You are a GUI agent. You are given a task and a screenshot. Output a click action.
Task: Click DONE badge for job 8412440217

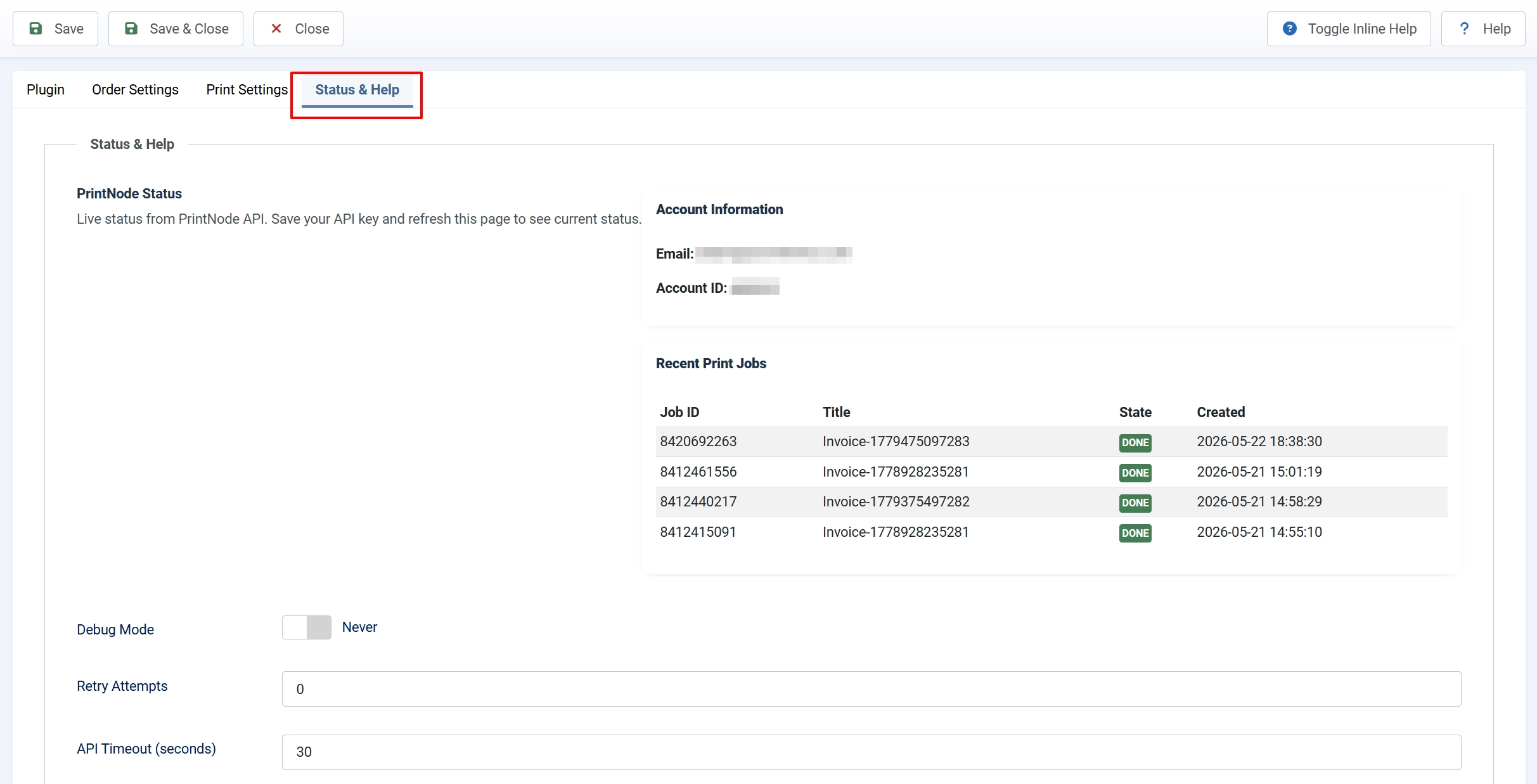(1135, 503)
